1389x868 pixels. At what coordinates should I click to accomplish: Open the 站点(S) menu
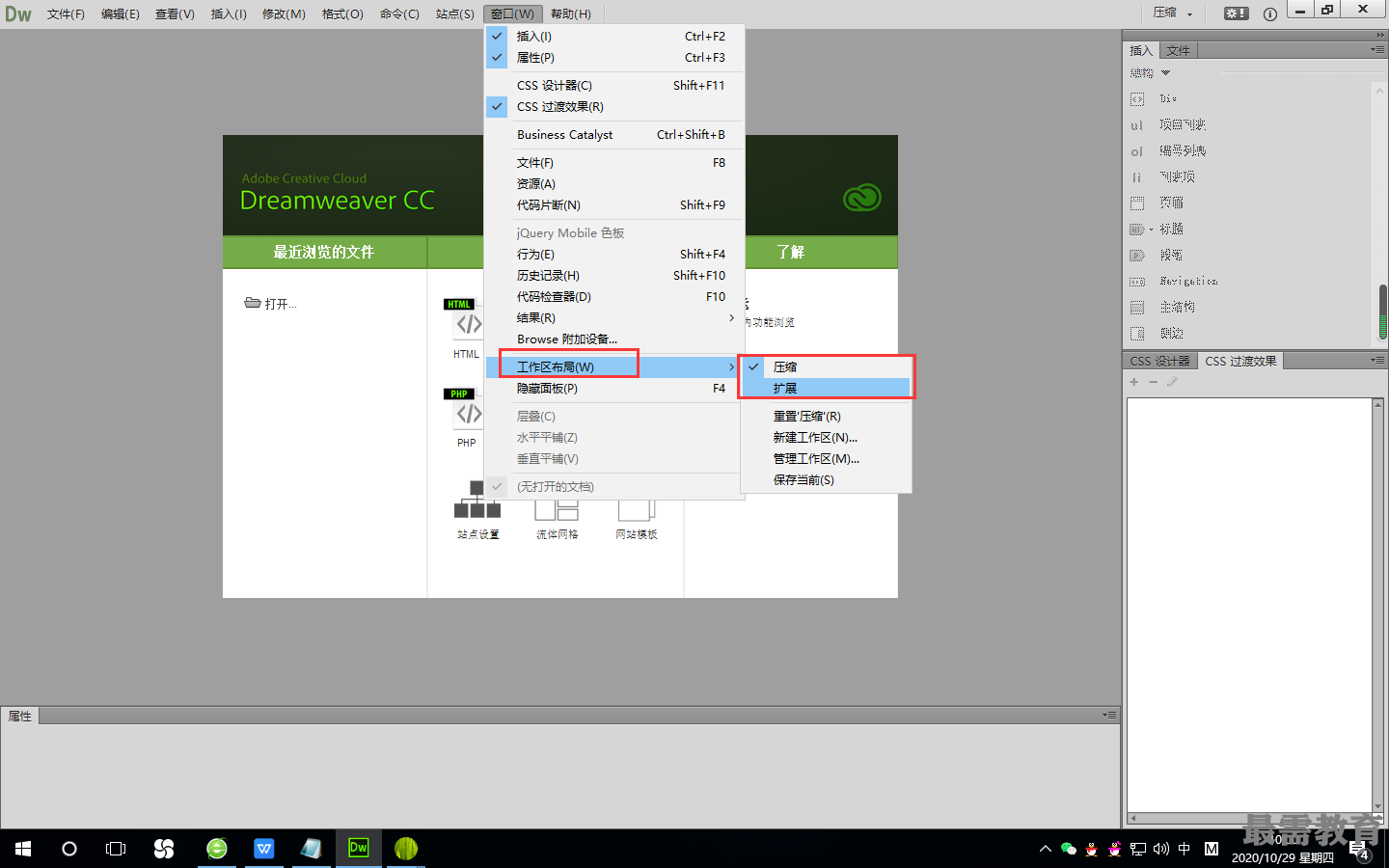coord(454,14)
